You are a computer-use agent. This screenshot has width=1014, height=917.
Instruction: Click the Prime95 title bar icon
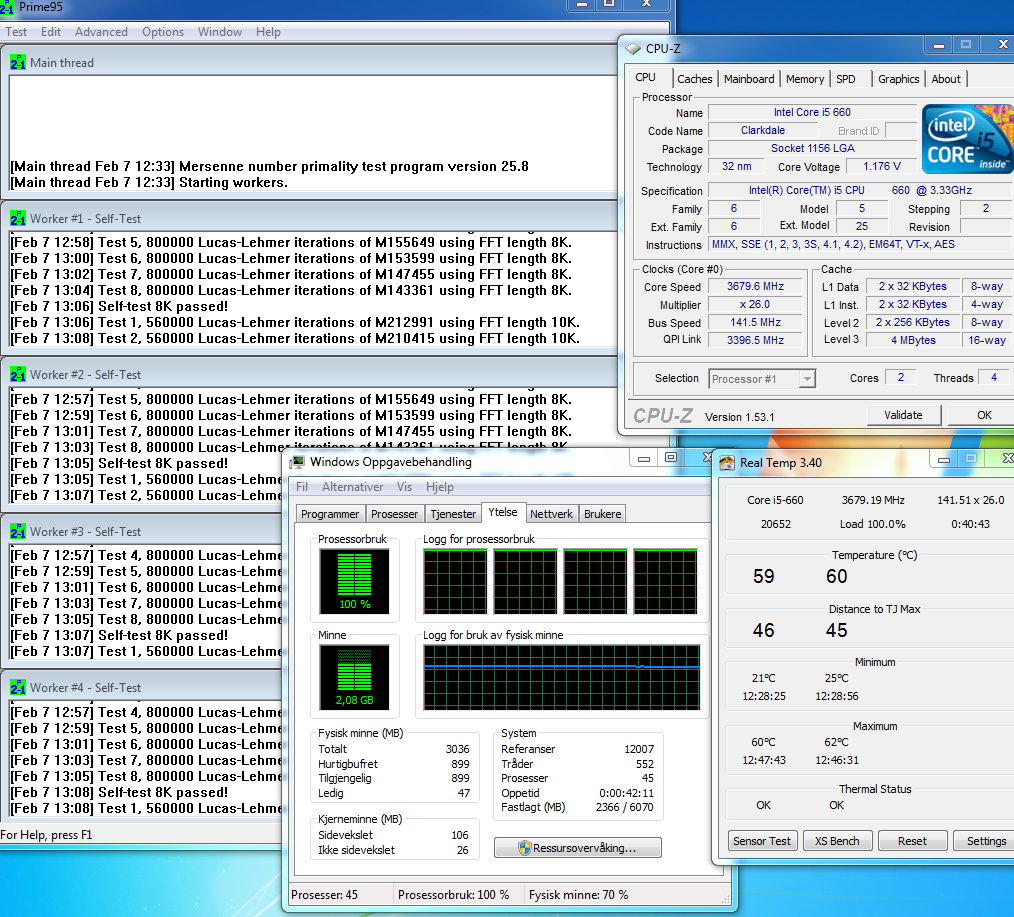click(9, 8)
